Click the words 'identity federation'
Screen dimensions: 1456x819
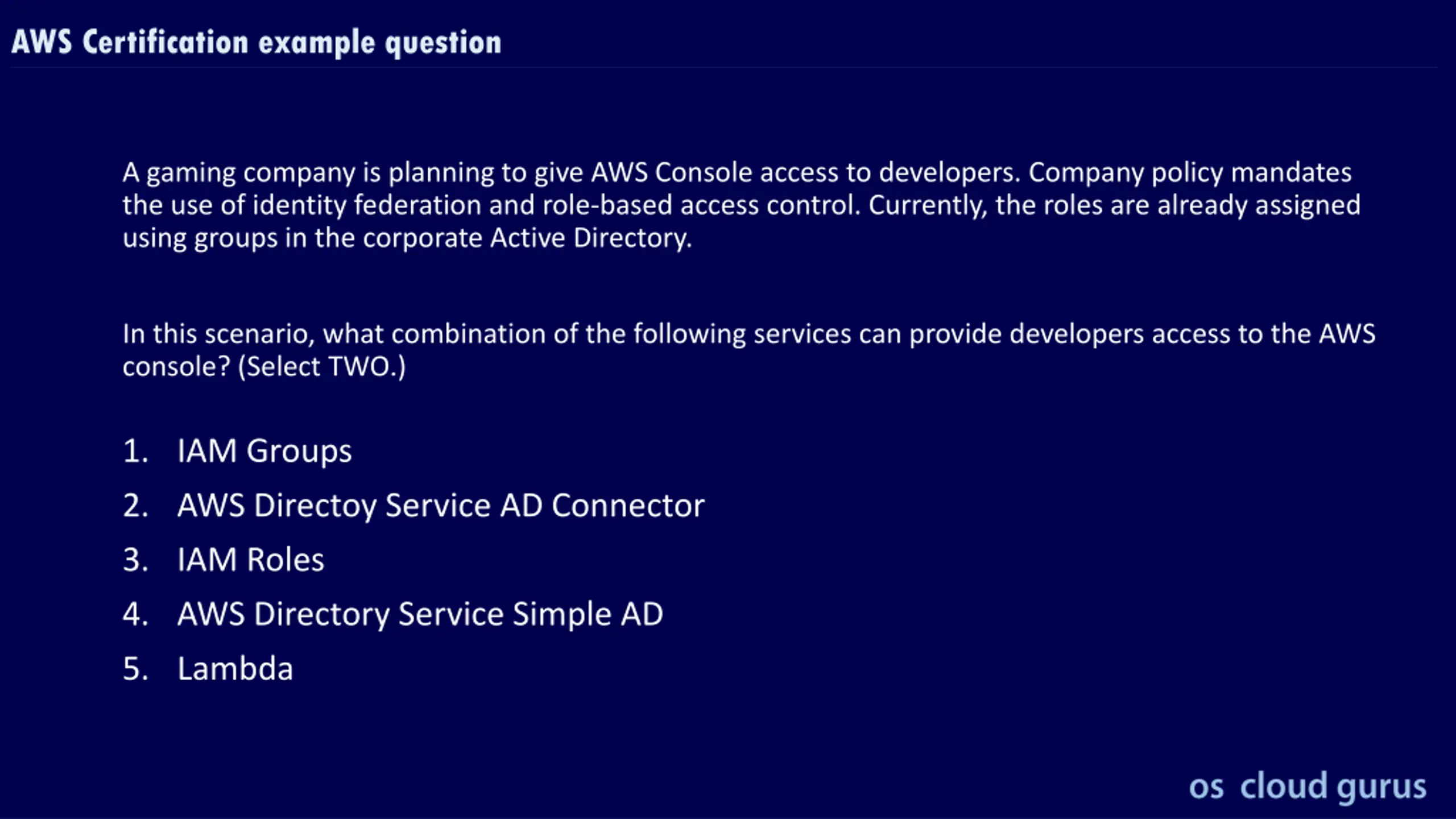pos(367,205)
